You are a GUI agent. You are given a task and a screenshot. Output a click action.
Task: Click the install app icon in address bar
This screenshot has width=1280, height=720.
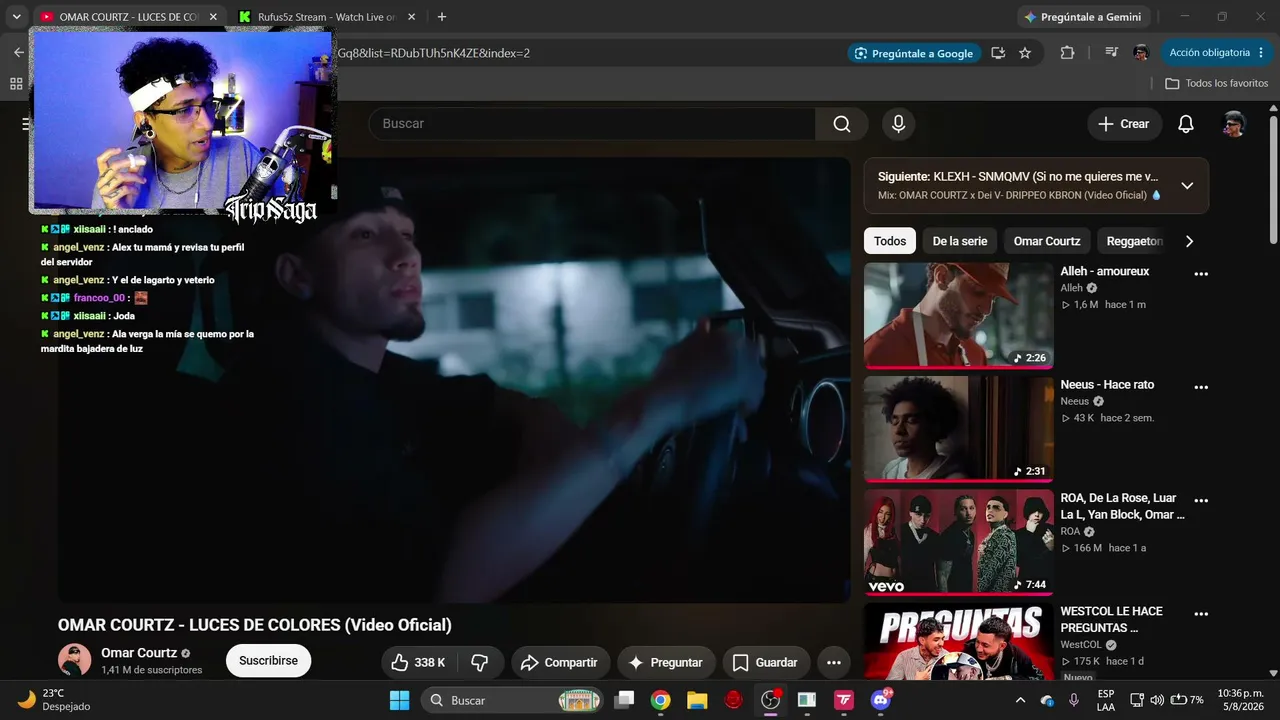coord(998,53)
